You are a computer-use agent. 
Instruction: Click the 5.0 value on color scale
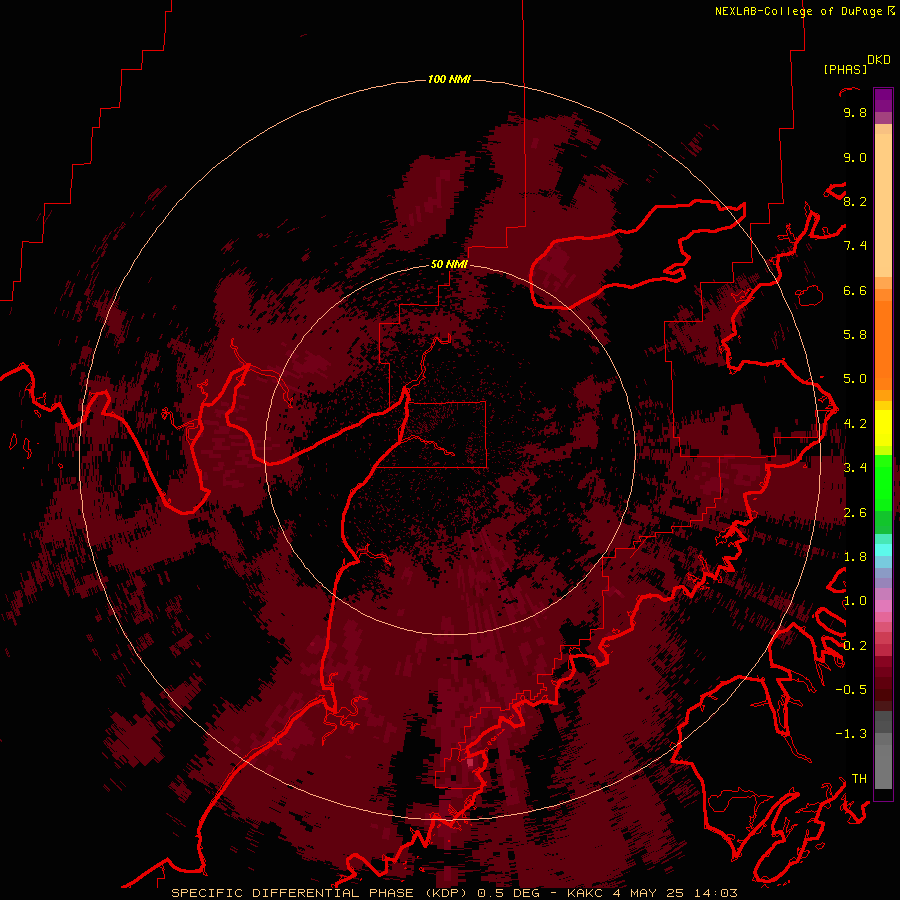click(855, 379)
